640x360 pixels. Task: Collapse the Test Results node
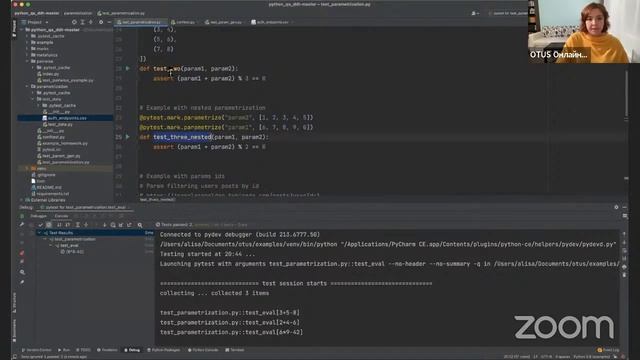pyautogui.click(x=39, y=233)
